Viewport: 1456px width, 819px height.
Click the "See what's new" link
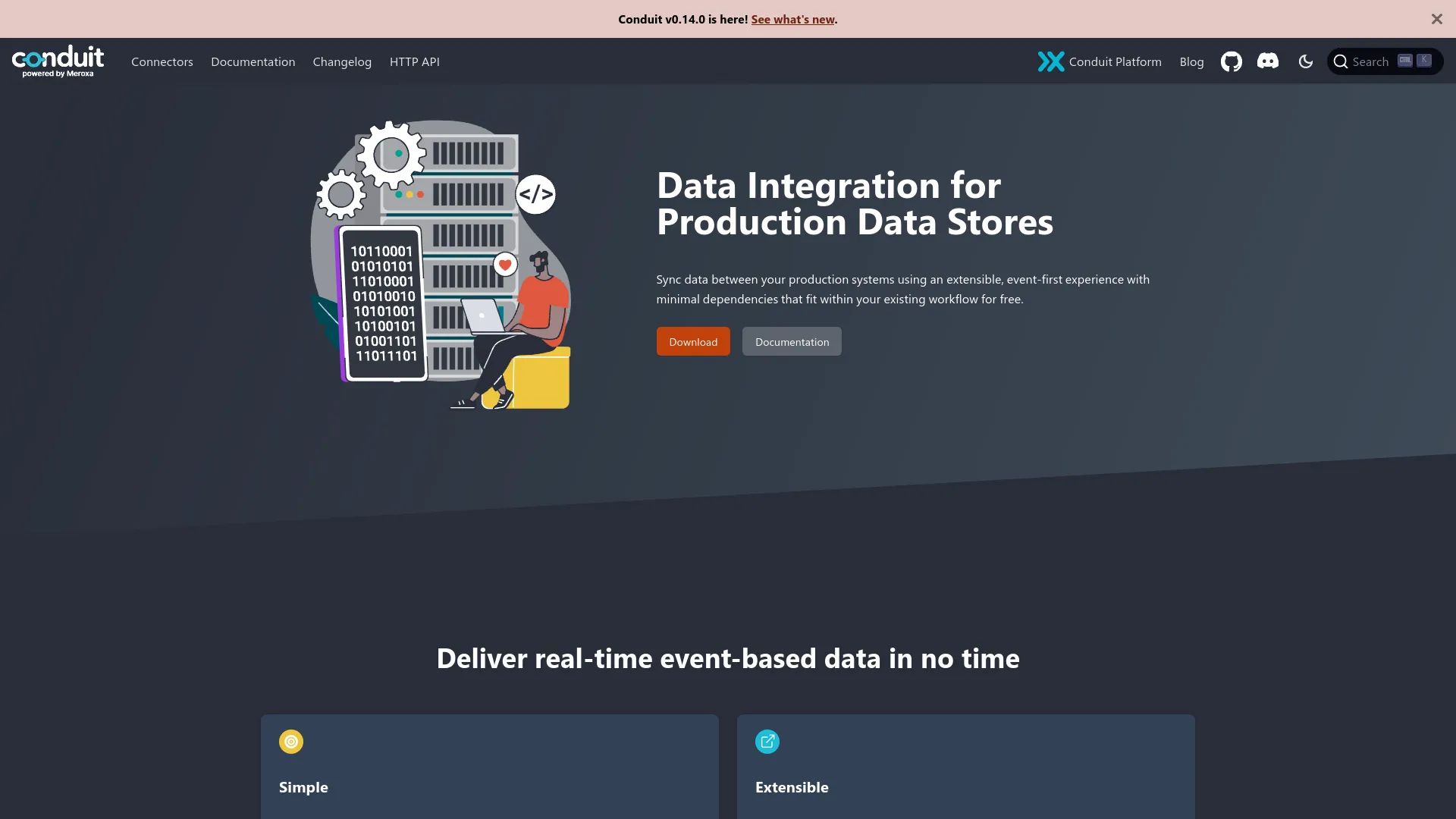(792, 19)
